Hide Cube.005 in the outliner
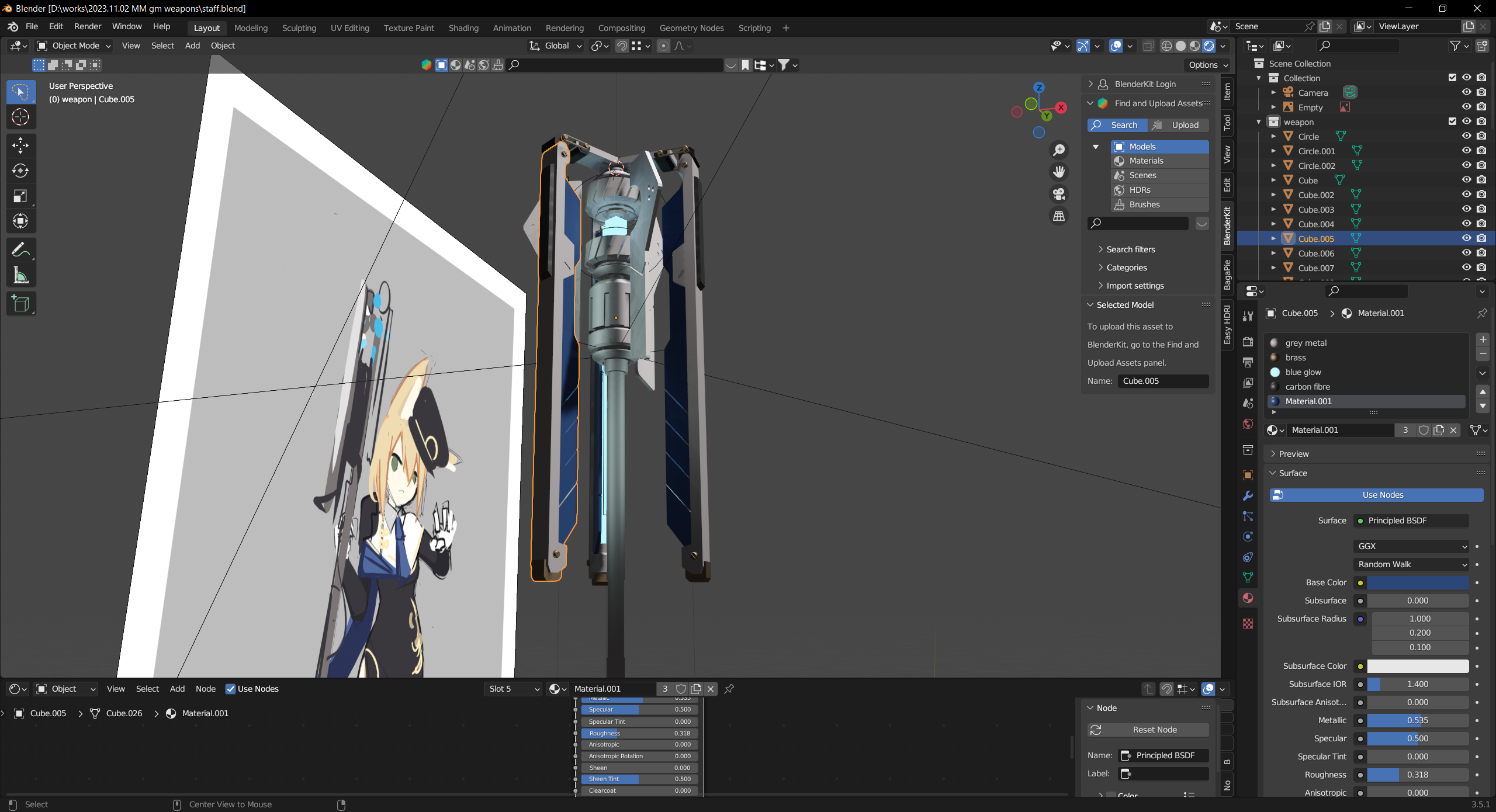 (x=1467, y=238)
